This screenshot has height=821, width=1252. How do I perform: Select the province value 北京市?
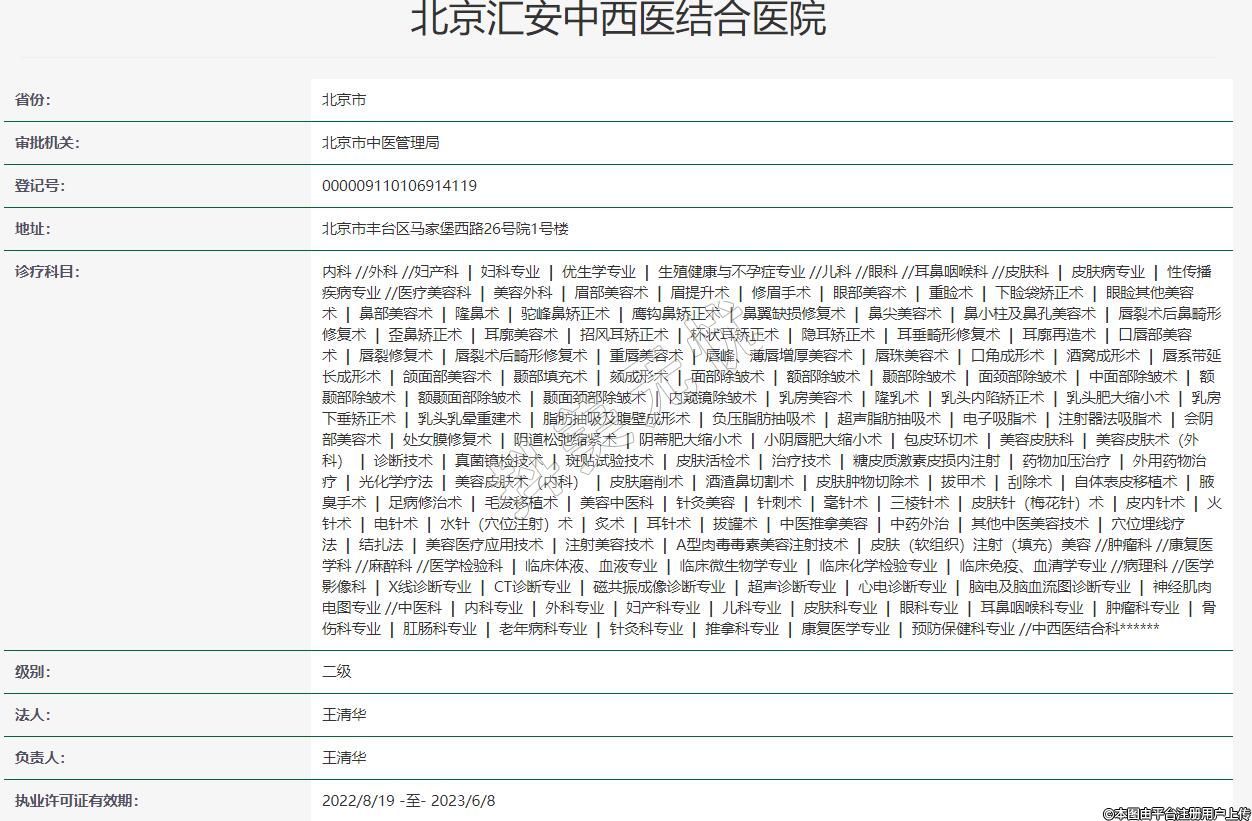(344, 100)
